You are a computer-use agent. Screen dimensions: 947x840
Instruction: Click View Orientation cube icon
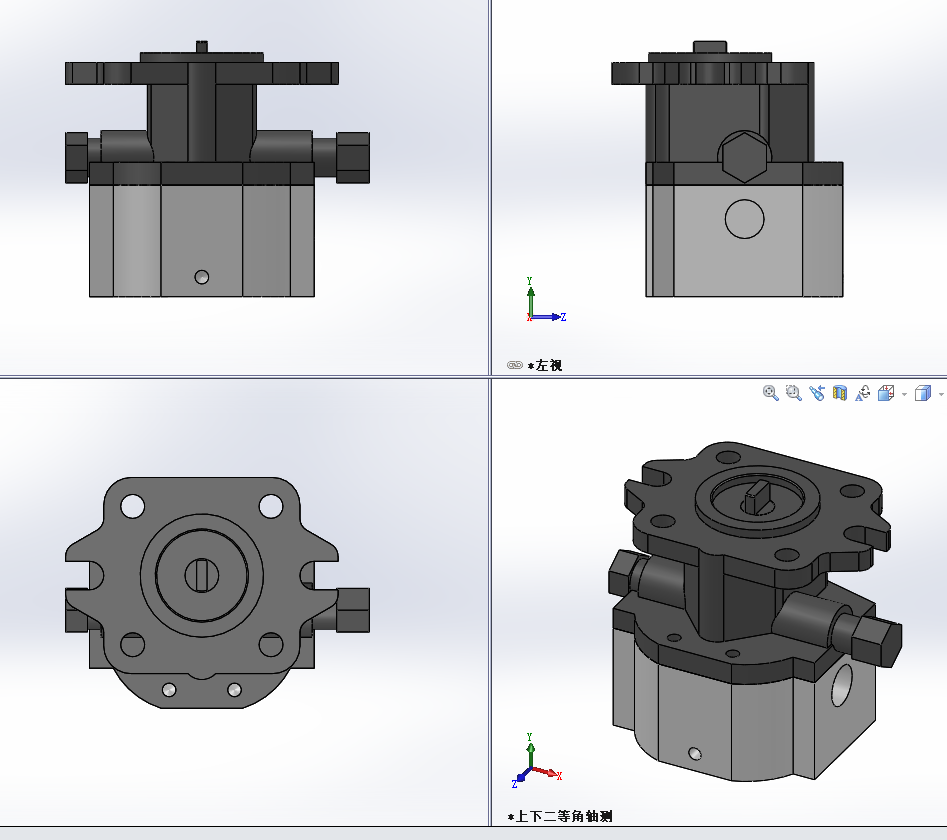[x=886, y=393]
